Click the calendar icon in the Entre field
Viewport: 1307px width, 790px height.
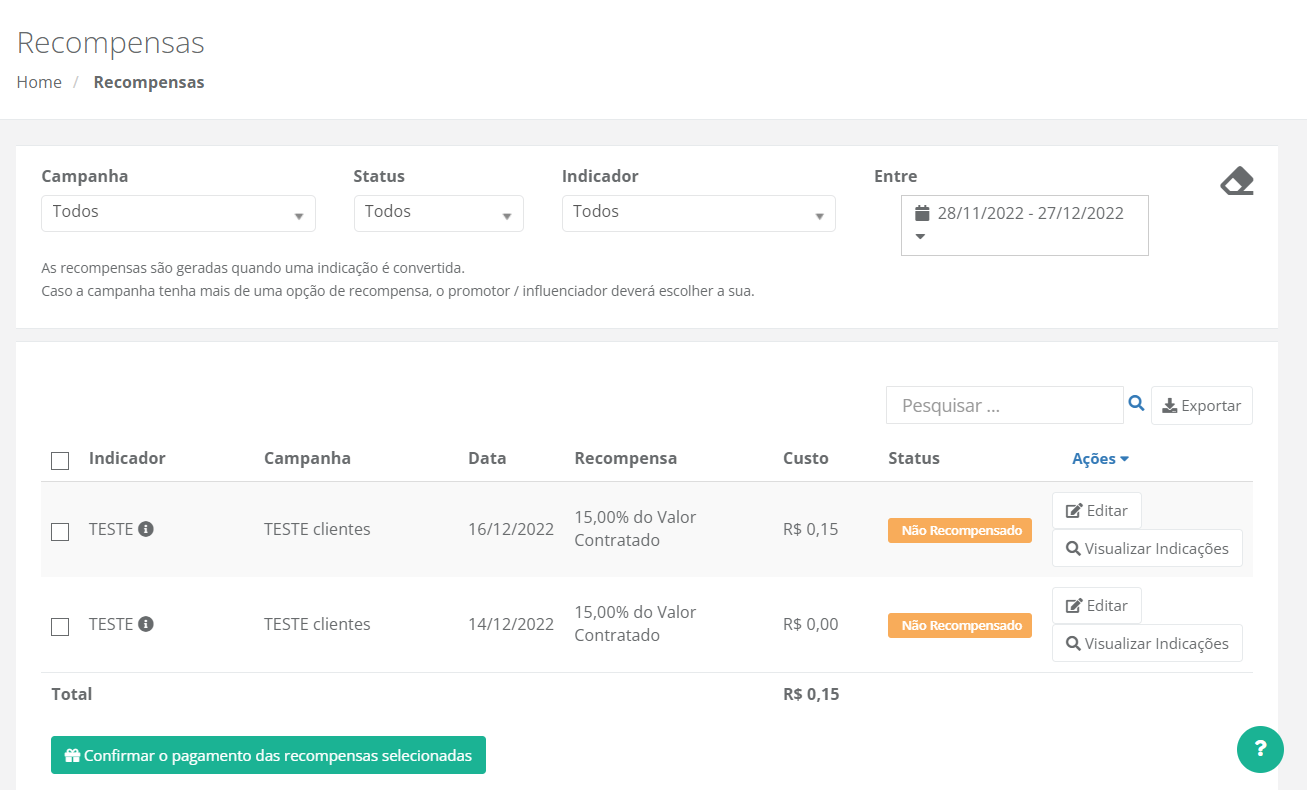click(x=922, y=213)
